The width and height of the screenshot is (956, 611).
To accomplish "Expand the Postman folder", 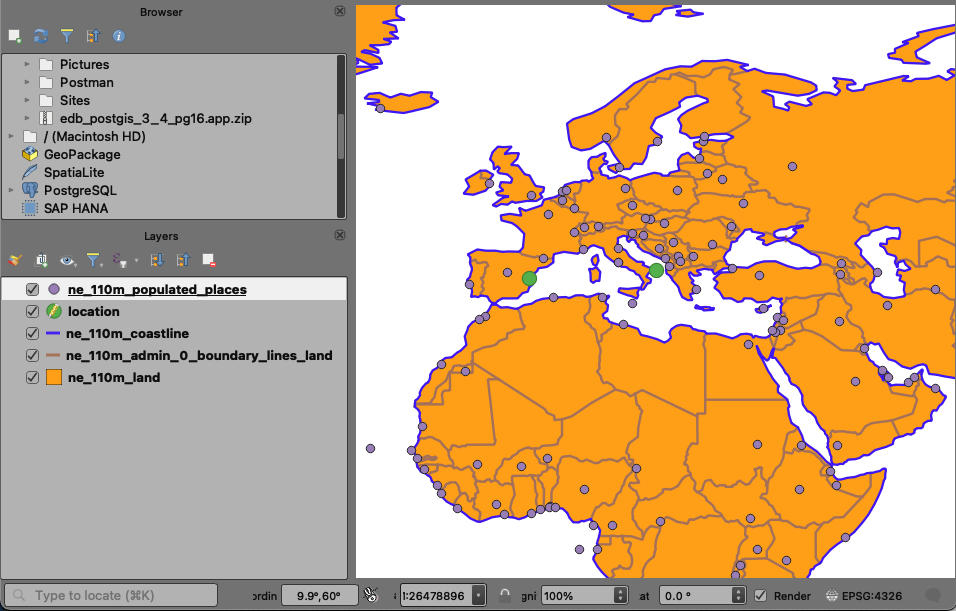I will (x=27, y=82).
